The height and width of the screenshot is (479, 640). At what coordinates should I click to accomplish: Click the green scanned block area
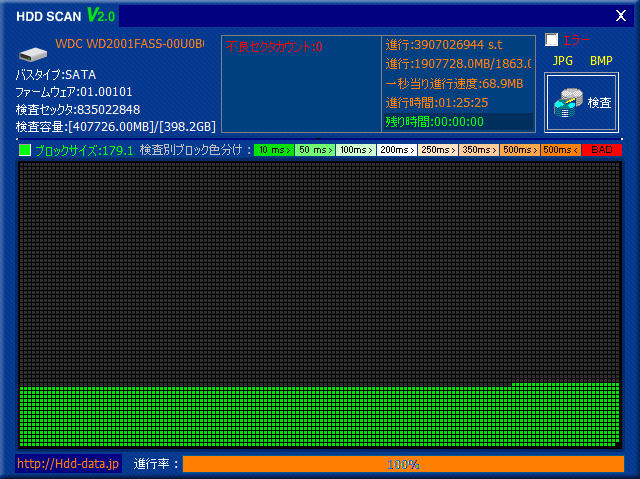[319, 416]
